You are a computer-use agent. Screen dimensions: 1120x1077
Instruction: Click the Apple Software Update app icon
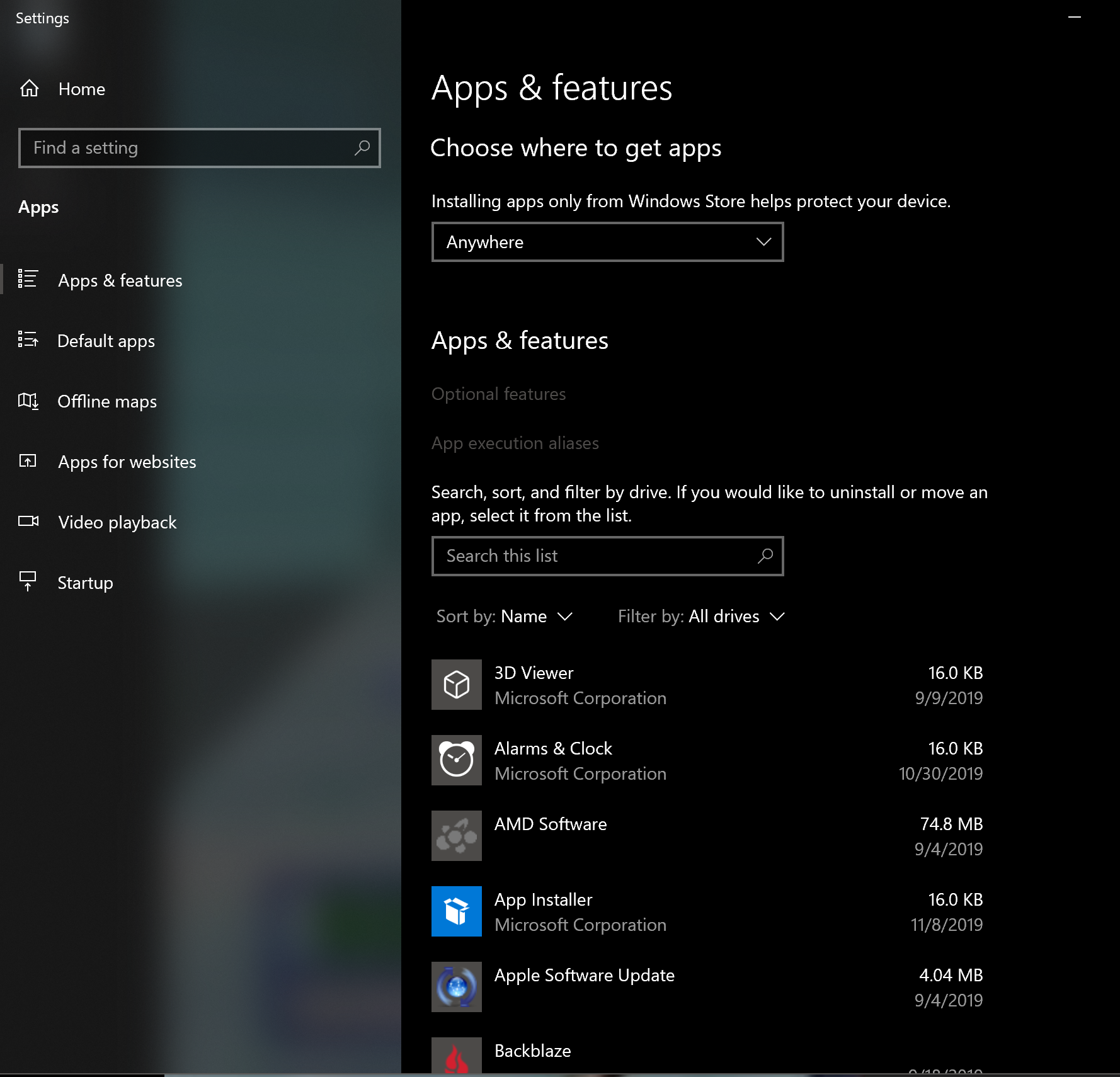click(457, 987)
